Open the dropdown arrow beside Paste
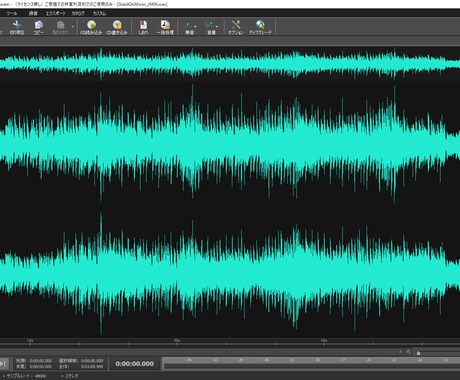The image size is (460, 380). pyautogui.click(x=73, y=27)
